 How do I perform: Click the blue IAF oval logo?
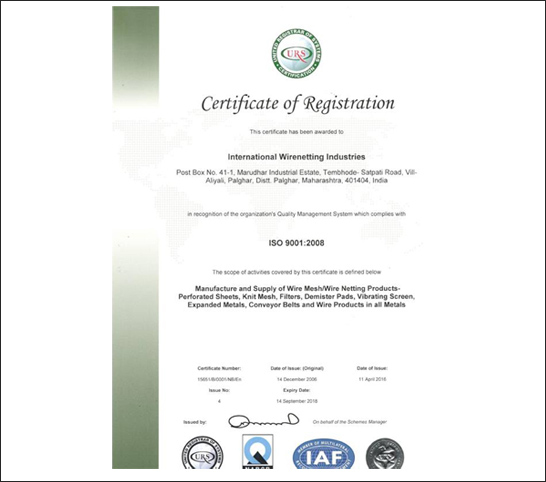coord(323,454)
